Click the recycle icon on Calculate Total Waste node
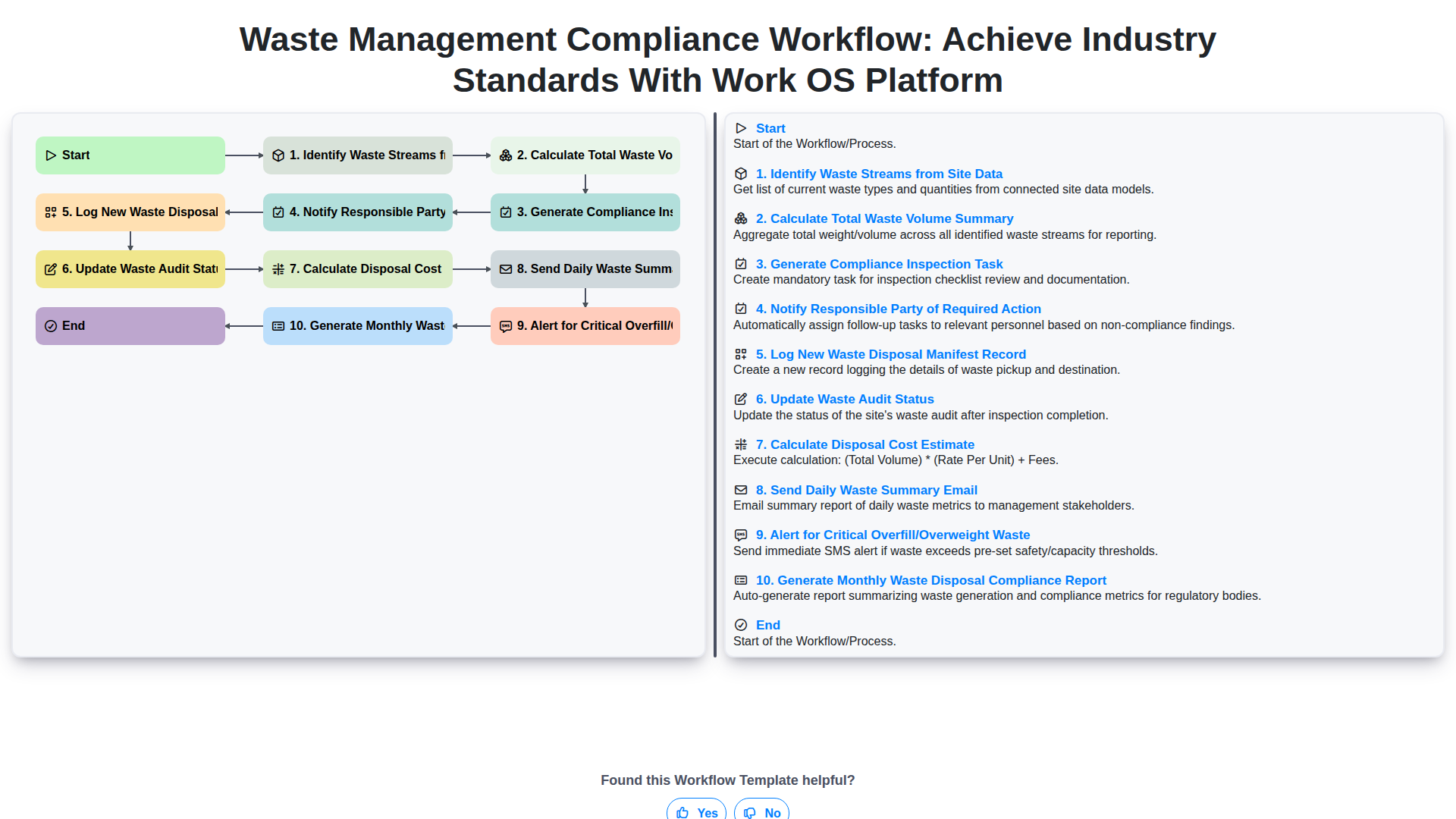The image size is (1456, 819). (506, 155)
